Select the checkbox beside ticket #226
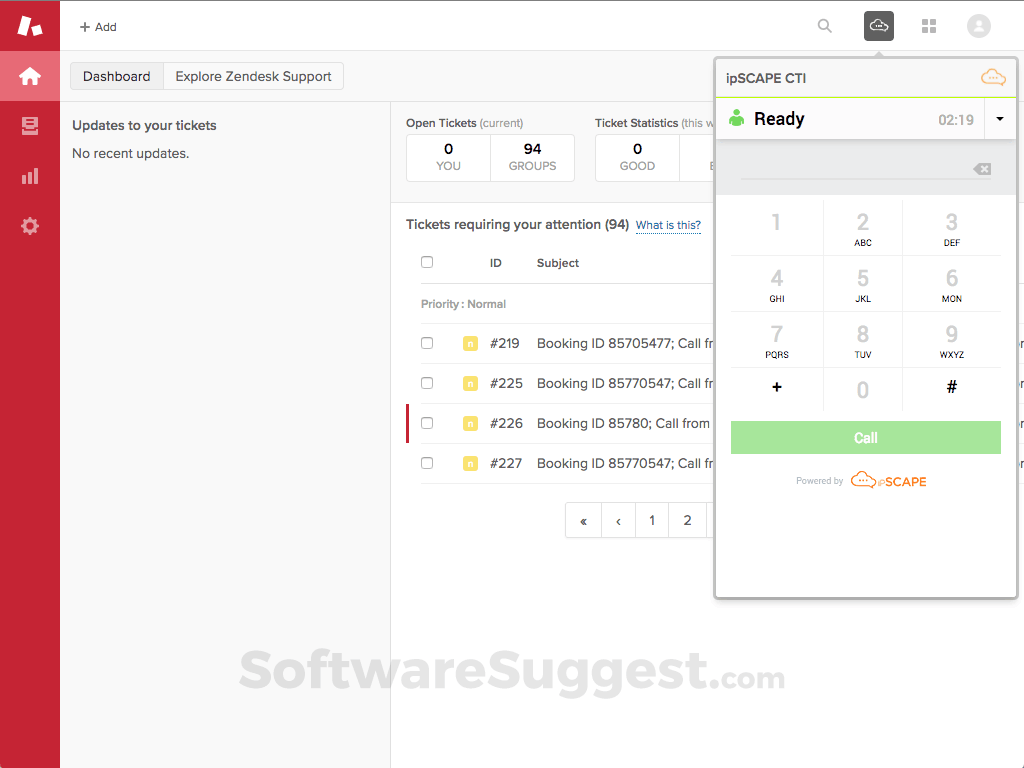The image size is (1024, 768). (427, 423)
